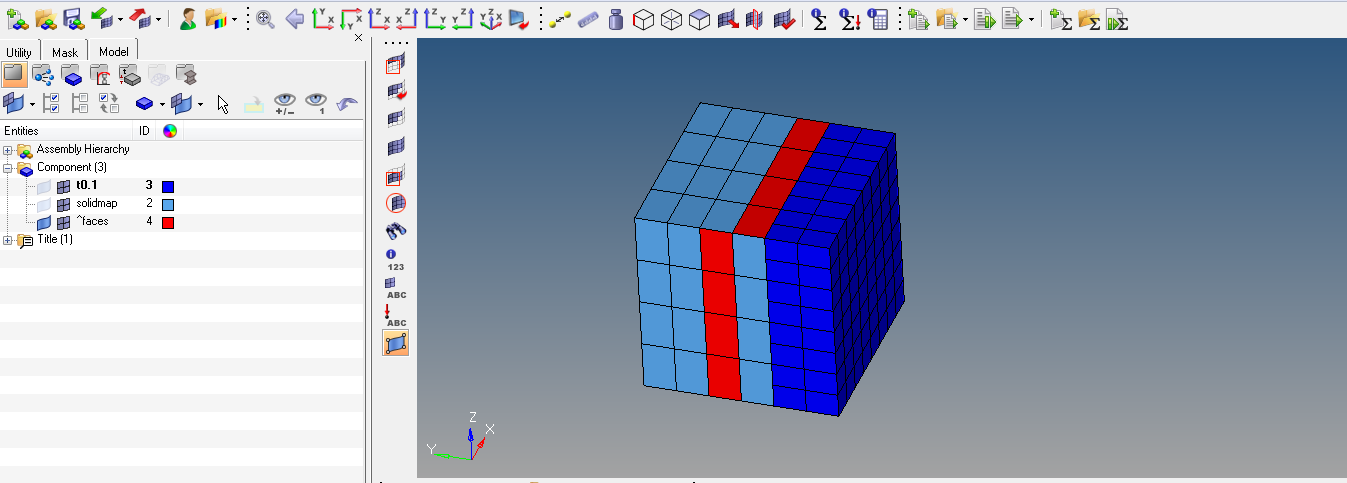Click the Numbers 123 icon in side toolbar

[x=395, y=260]
